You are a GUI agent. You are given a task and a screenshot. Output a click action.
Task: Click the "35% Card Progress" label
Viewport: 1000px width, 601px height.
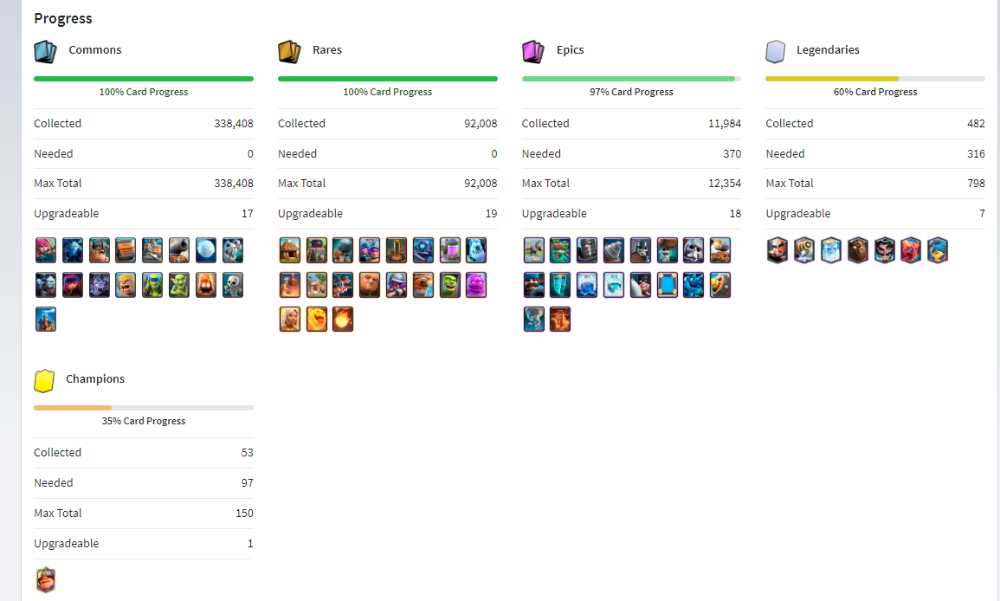(143, 421)
